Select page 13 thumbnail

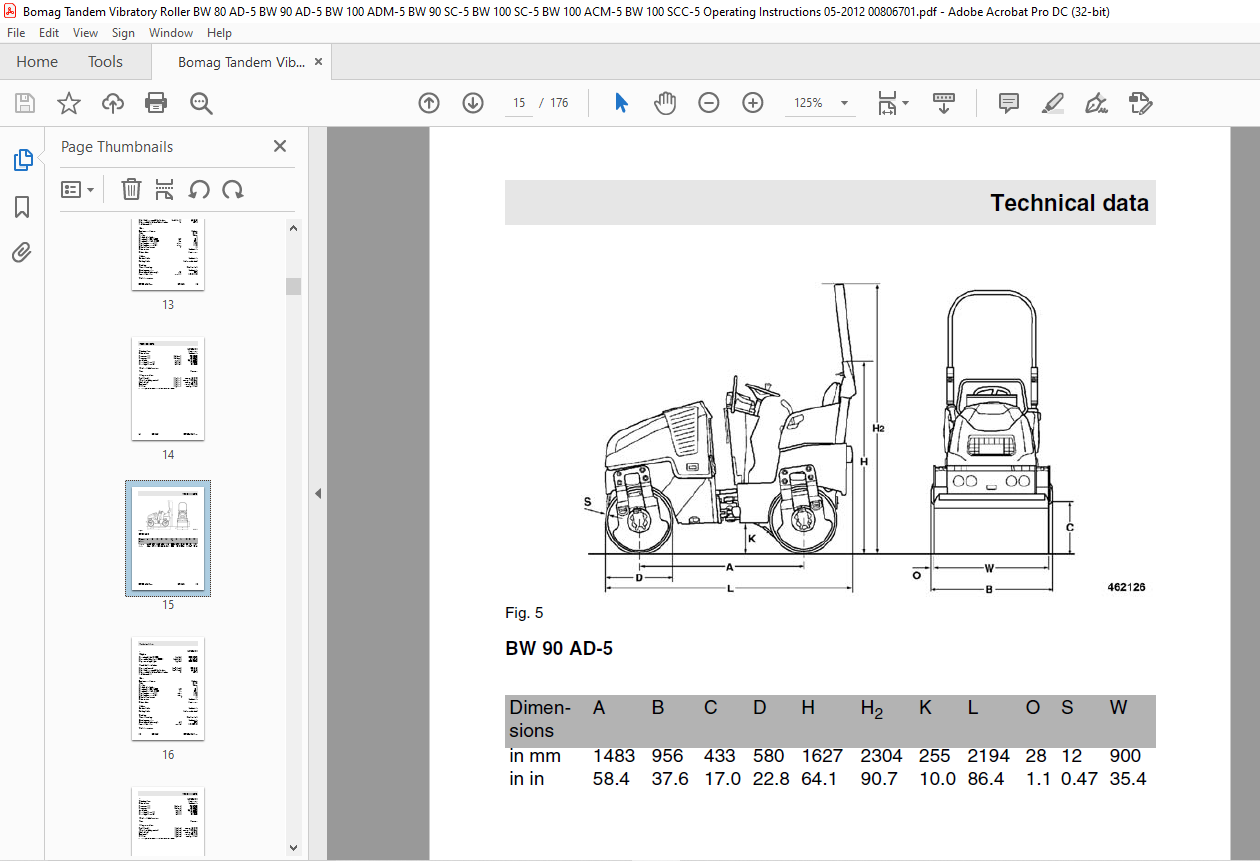(168, 255)
